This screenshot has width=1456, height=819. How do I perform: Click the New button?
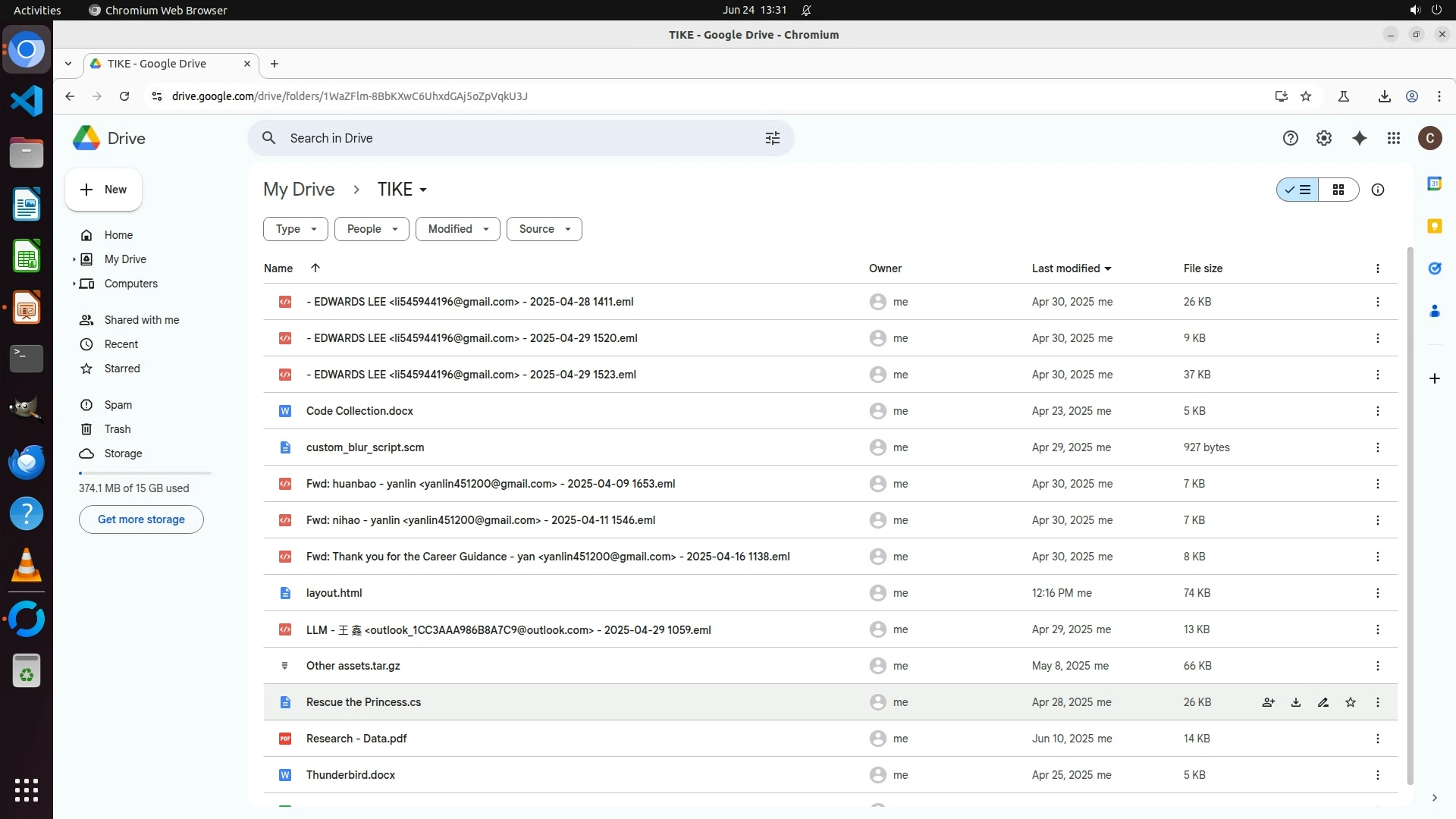[x=103, y=190]
